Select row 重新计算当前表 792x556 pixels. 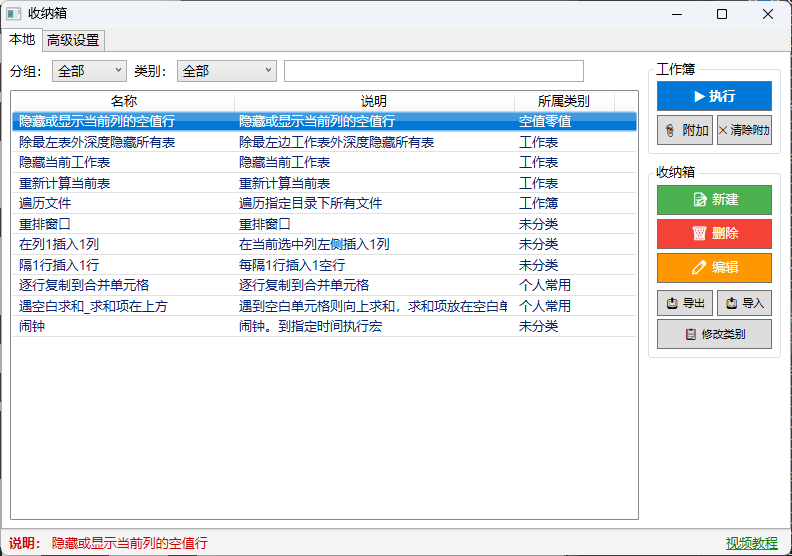[324, 183]
